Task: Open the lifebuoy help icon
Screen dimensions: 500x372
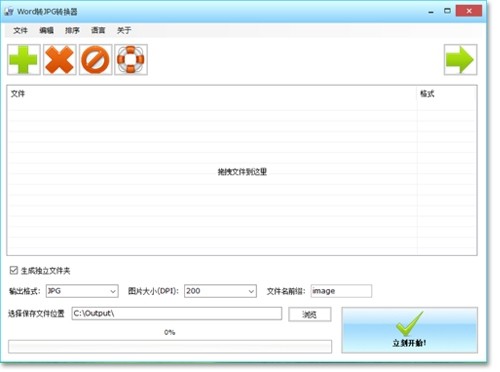Action: [x=131, y=60]
